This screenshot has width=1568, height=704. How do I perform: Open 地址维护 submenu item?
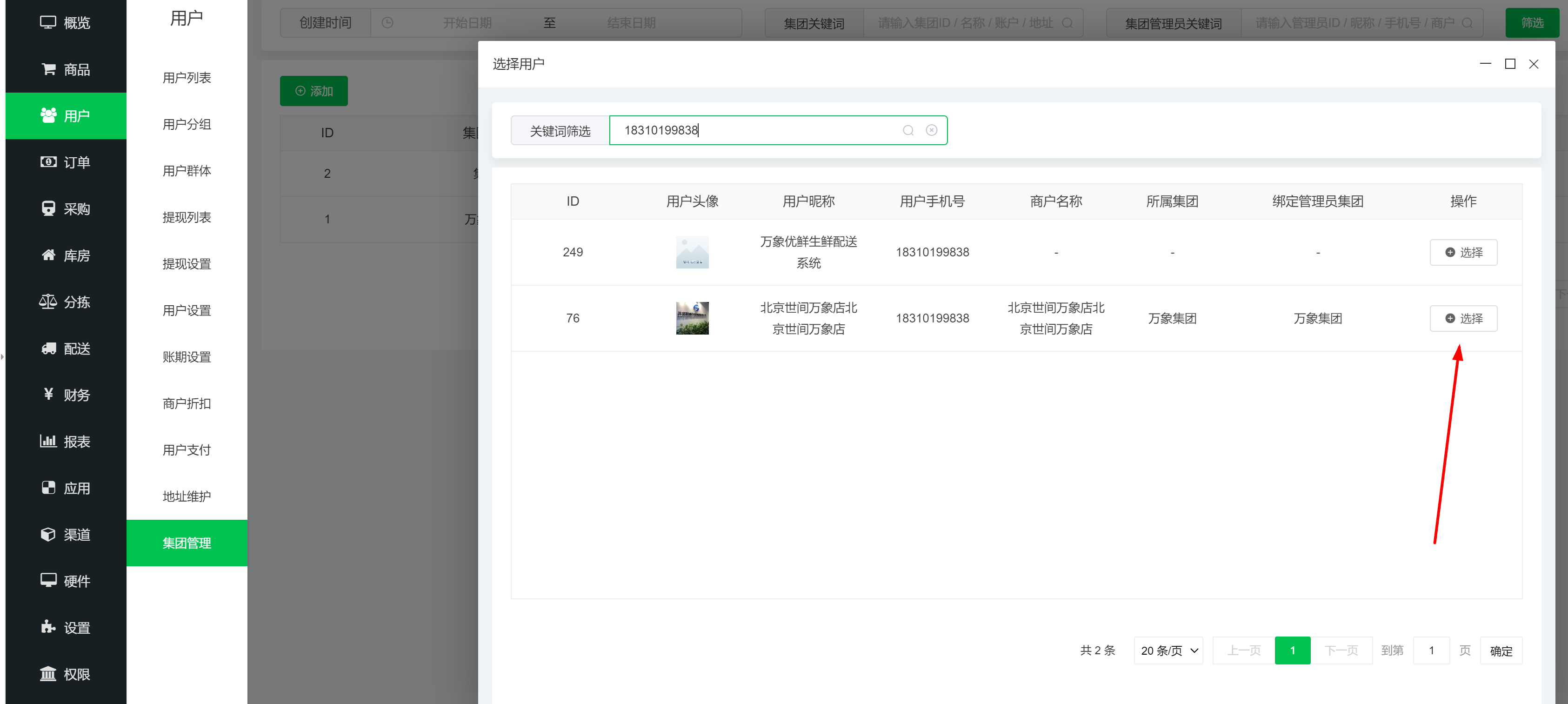pos(186,497)
